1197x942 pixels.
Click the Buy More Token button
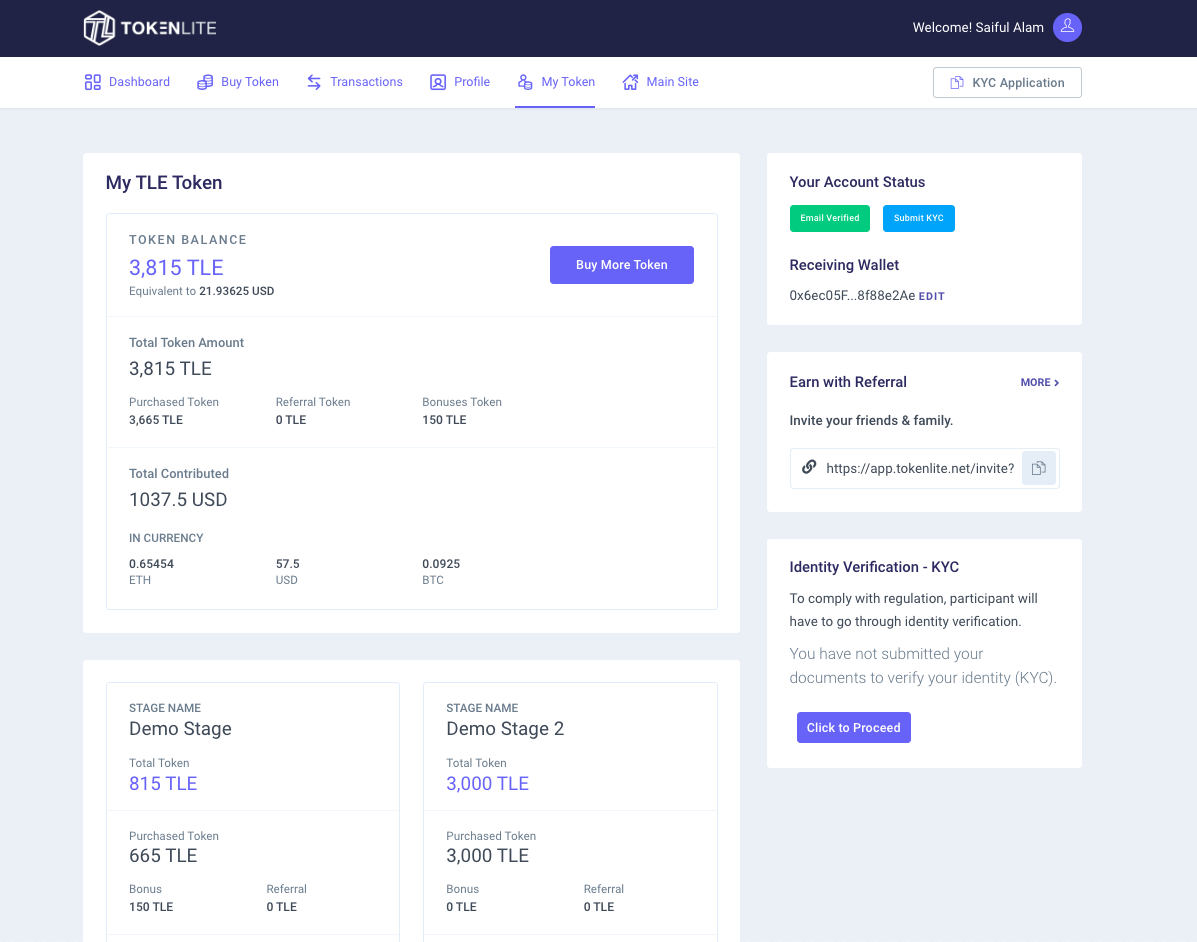click(x=621, y=265)
